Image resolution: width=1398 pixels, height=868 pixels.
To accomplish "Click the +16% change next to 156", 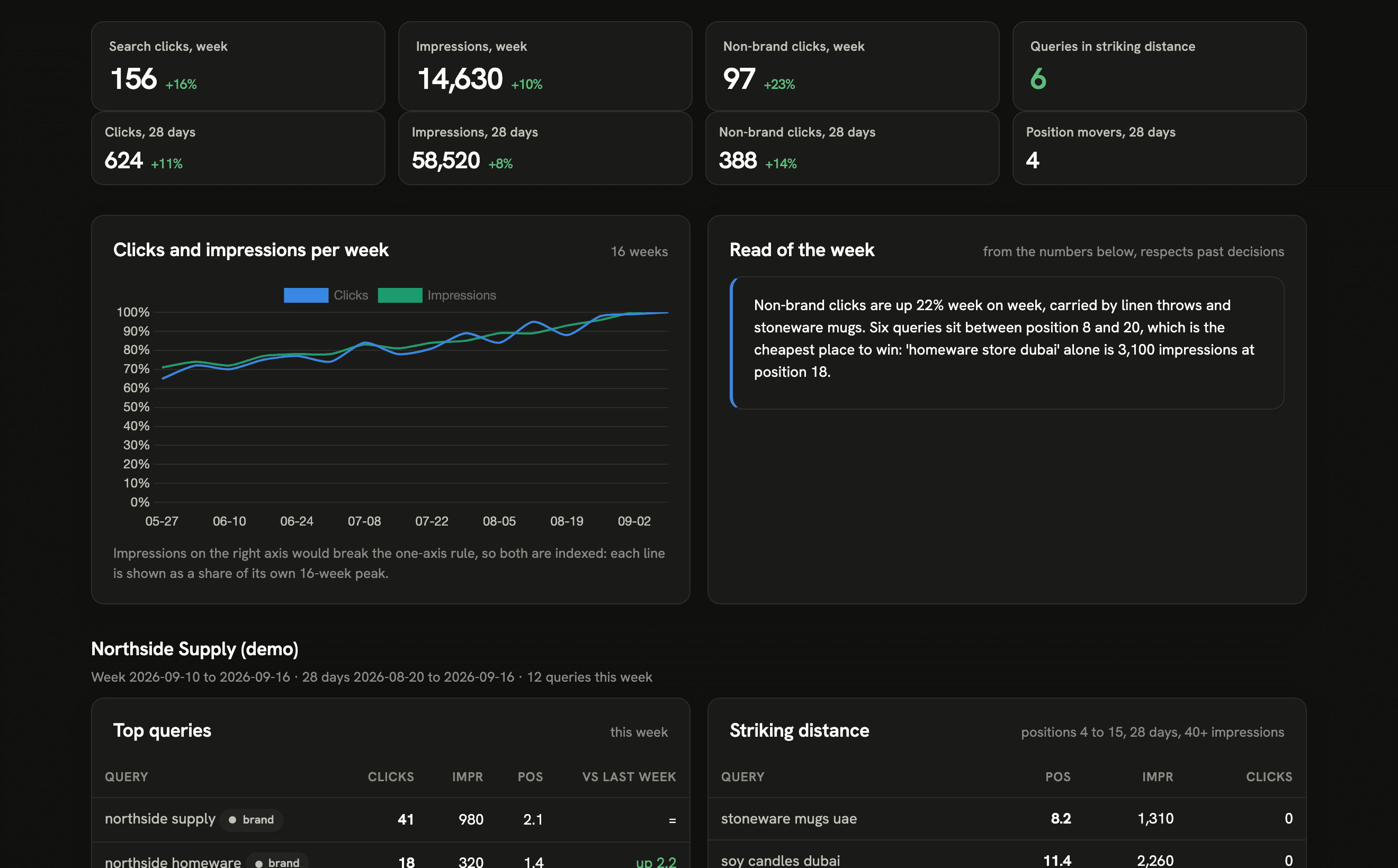I will [x=181, y=84].
